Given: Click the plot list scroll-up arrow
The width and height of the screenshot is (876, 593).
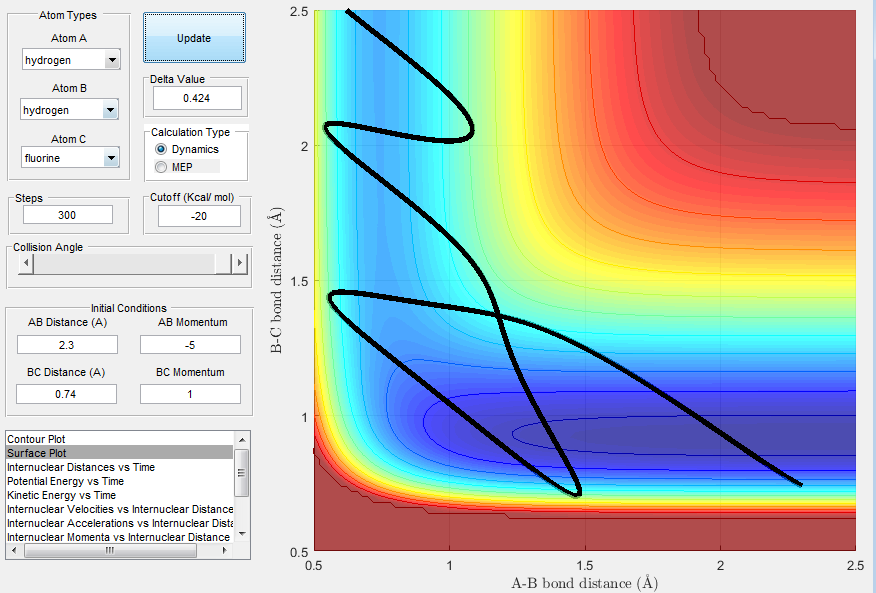Looking at the screenshot, I should click(242, 439).
